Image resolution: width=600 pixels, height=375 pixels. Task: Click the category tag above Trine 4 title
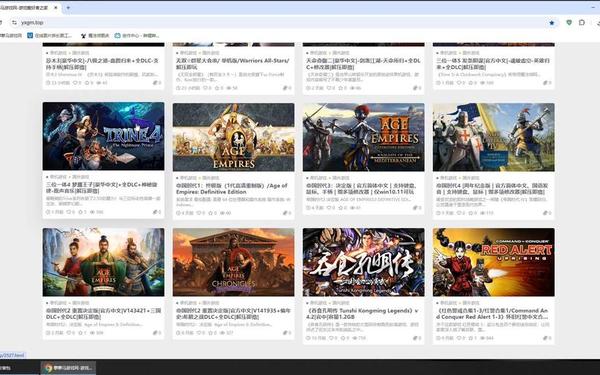pyautogui.click(x=67, y=177)
